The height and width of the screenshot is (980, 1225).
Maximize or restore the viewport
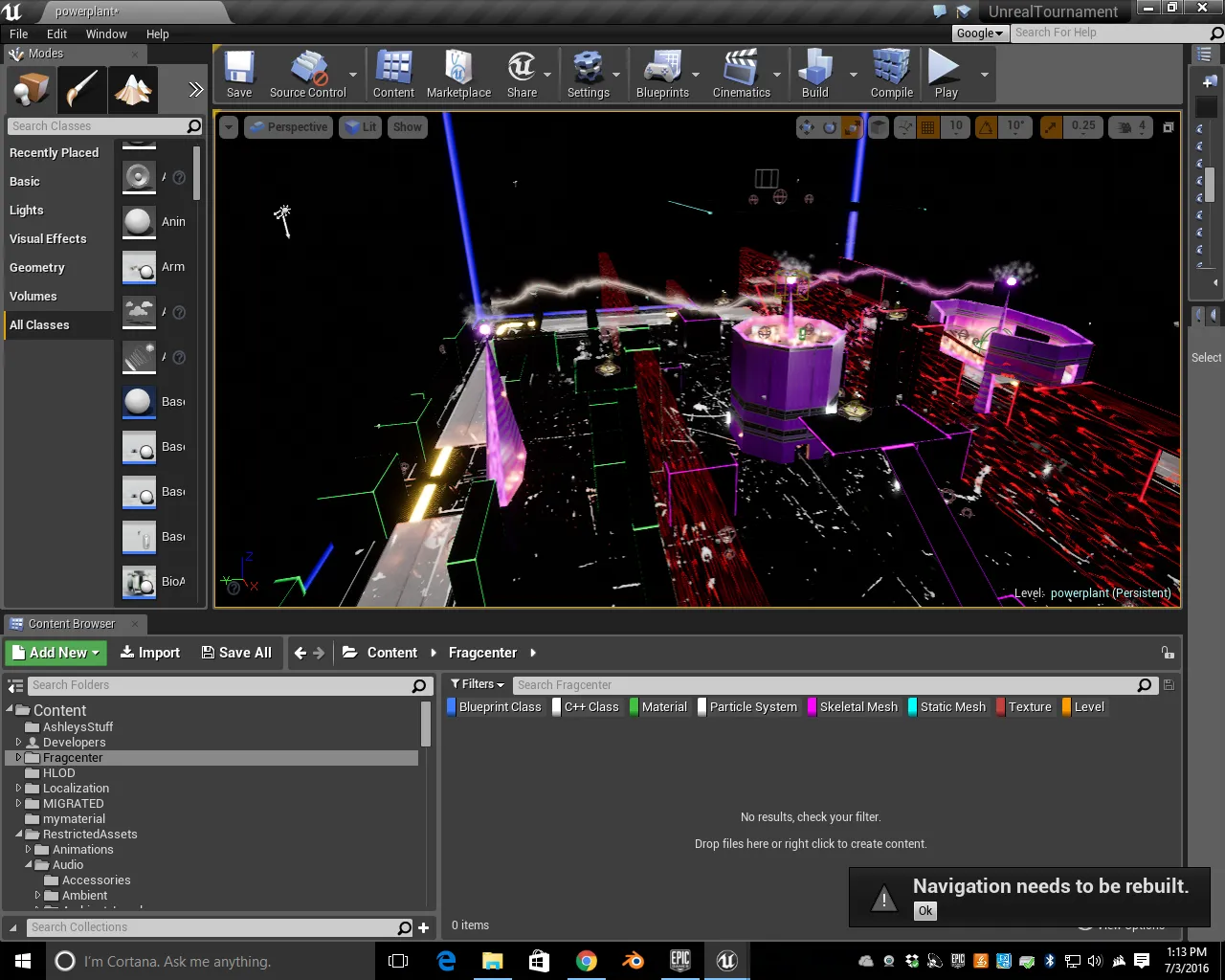pos(1169,126)
